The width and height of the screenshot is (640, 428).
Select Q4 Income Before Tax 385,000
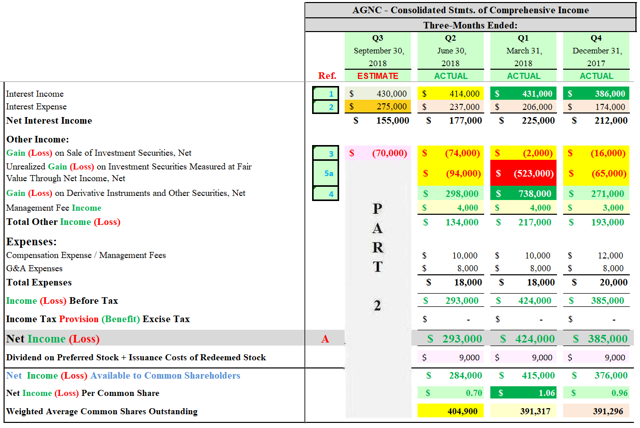[x=596, y=301]
